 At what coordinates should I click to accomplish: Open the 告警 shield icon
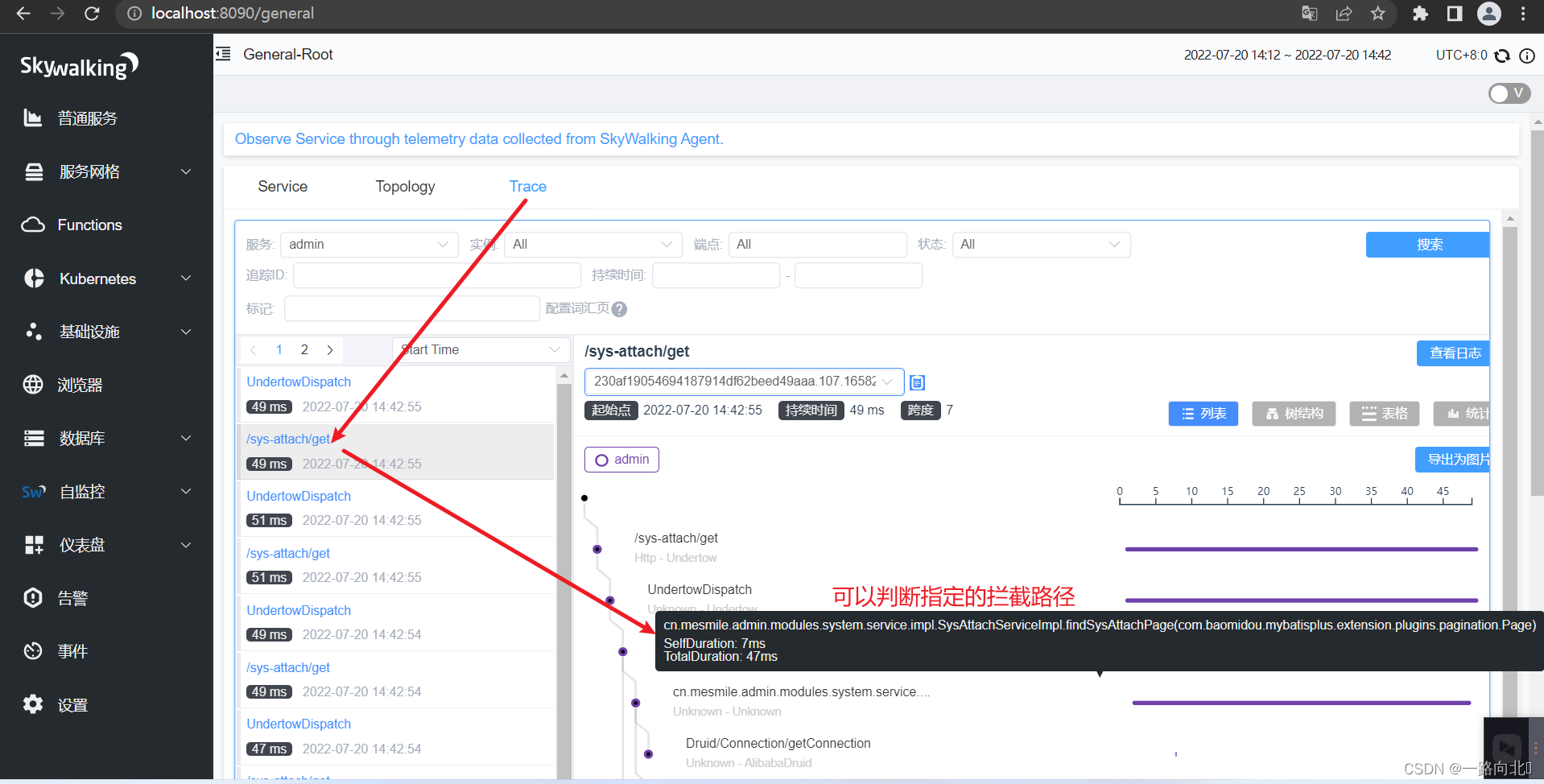tap(33, 598)
